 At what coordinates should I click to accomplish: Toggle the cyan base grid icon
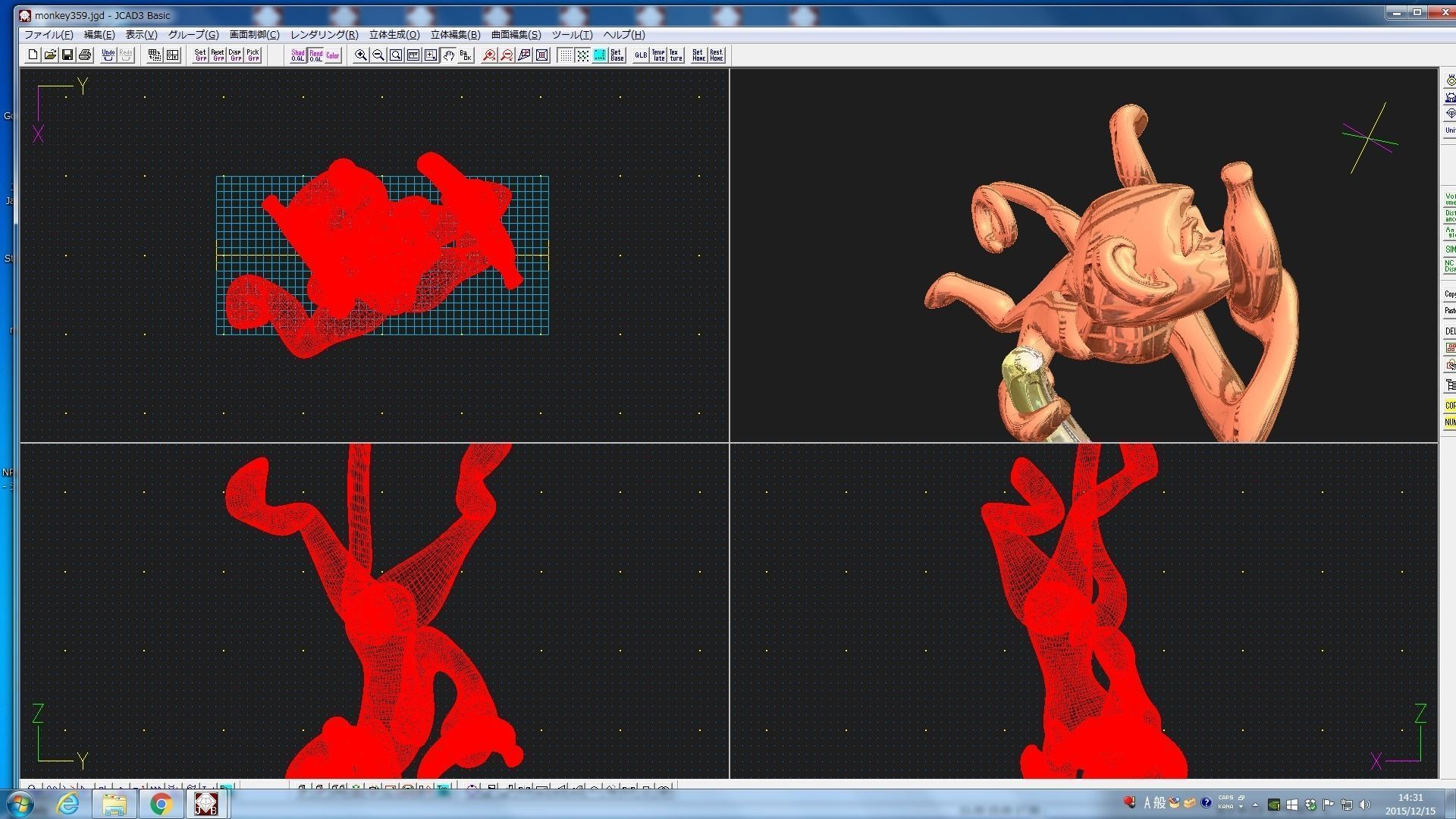point(600,55)
